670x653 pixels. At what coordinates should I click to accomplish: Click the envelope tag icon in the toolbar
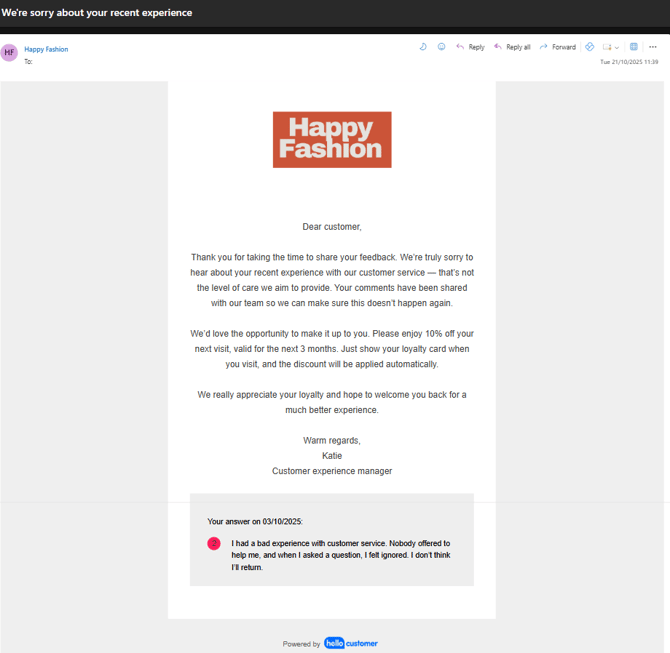click(x=606, y=47)
